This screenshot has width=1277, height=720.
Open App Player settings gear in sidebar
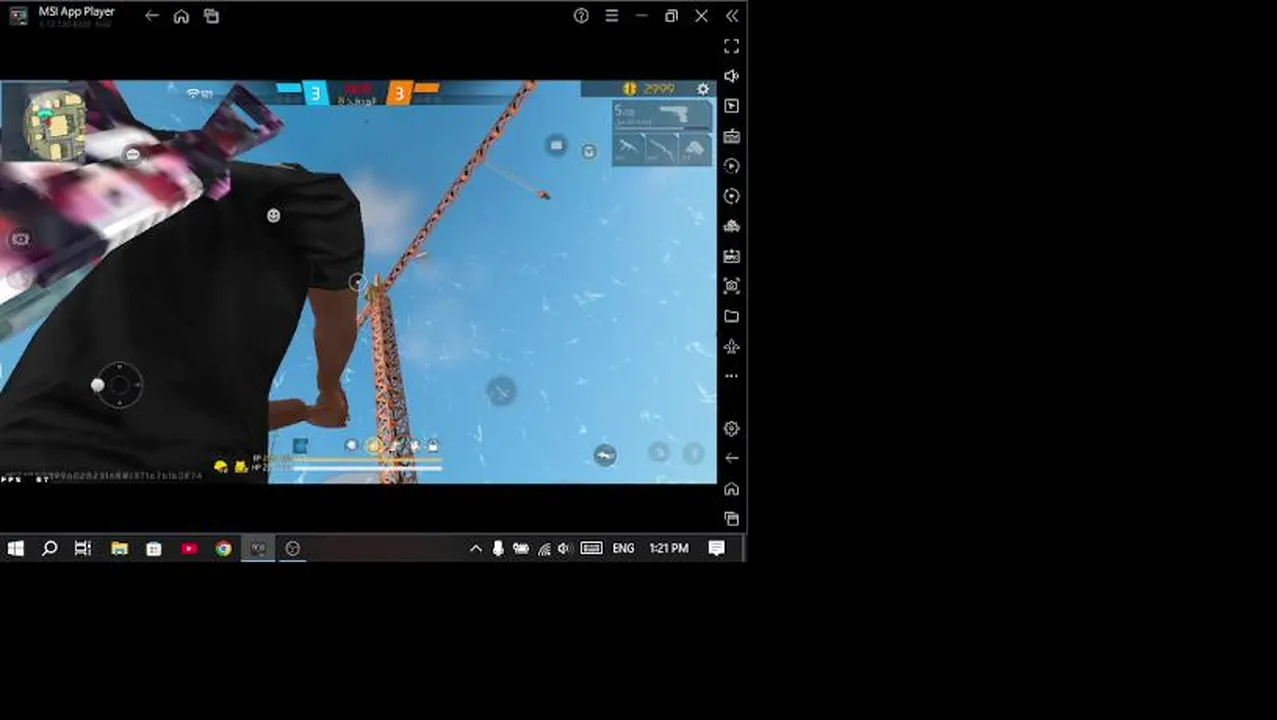(x=731, y=428)
